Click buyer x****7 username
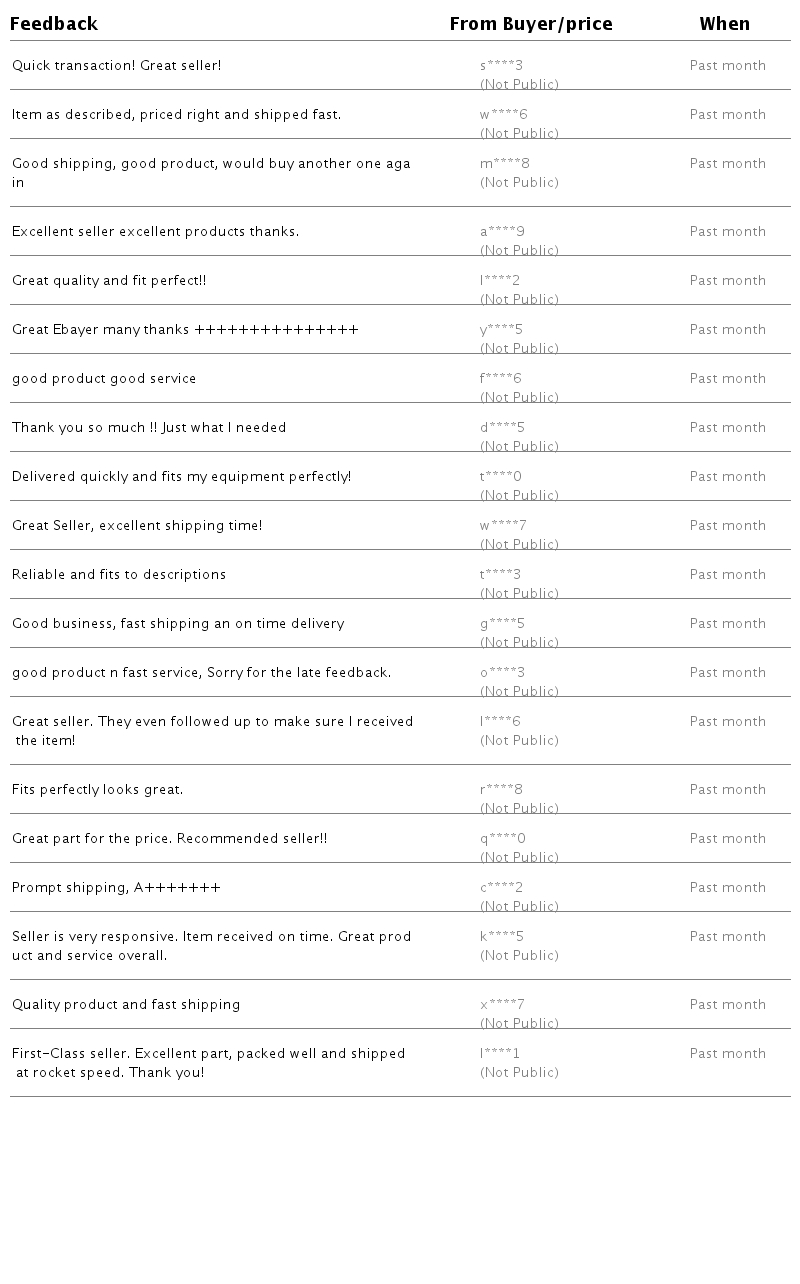The height and width of the screenshot is (1284, 800). [x=502, y=1005]
